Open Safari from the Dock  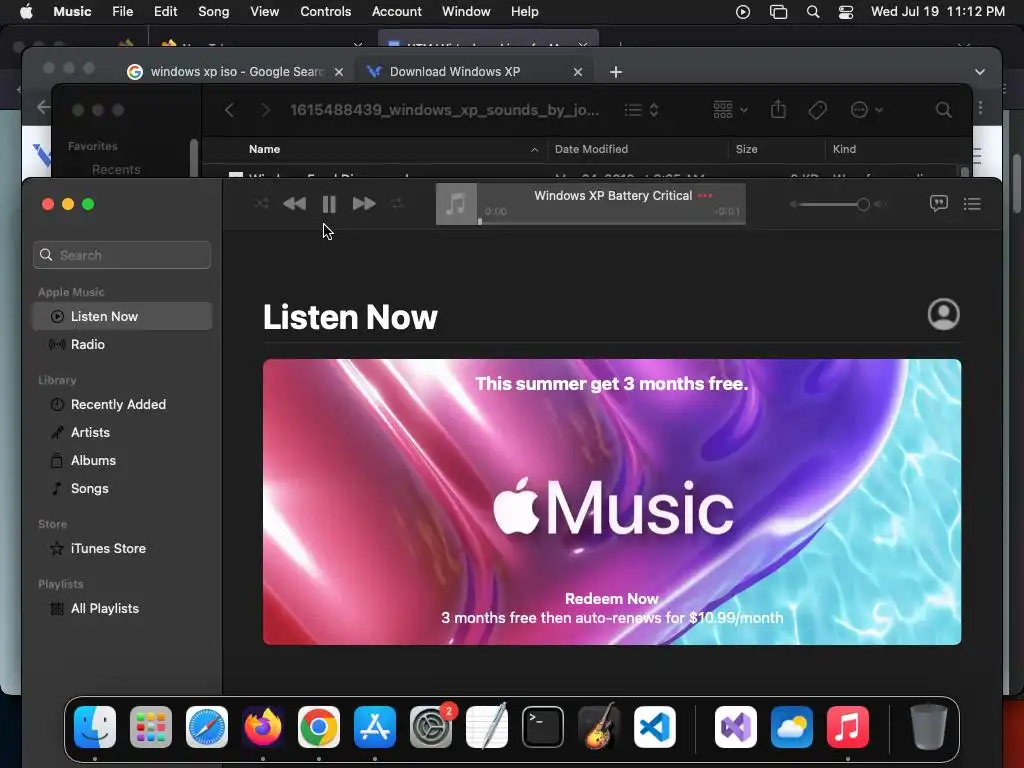pos(207,727)
